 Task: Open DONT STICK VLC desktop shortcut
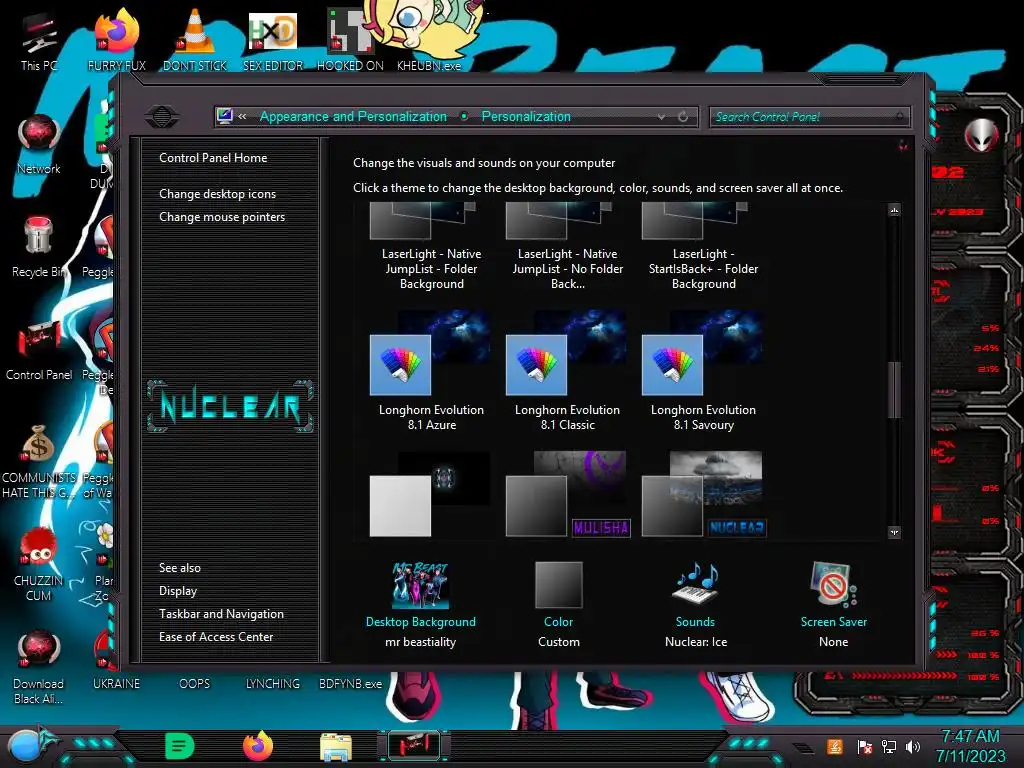[195, 39]
